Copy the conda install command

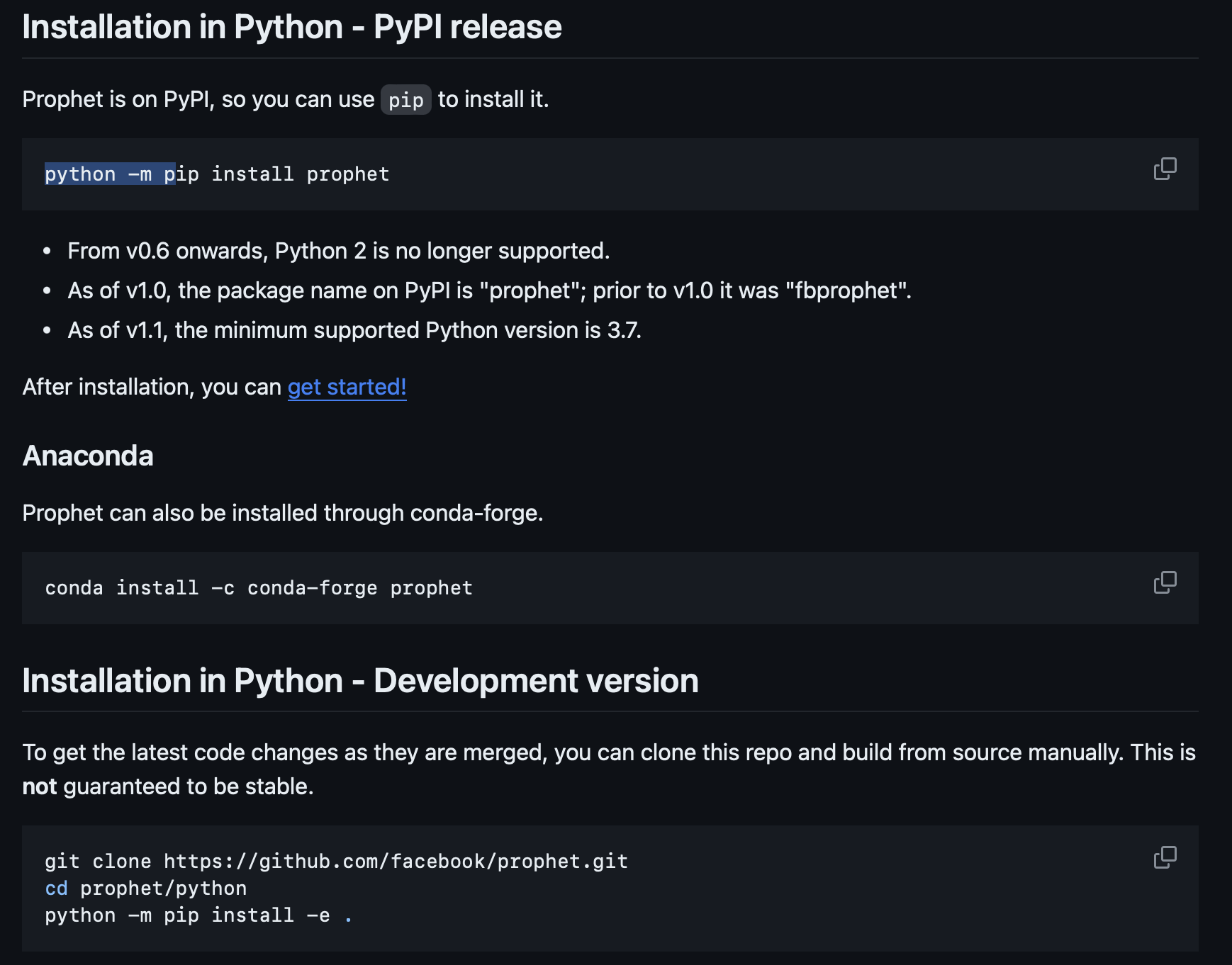point(1165,582)
